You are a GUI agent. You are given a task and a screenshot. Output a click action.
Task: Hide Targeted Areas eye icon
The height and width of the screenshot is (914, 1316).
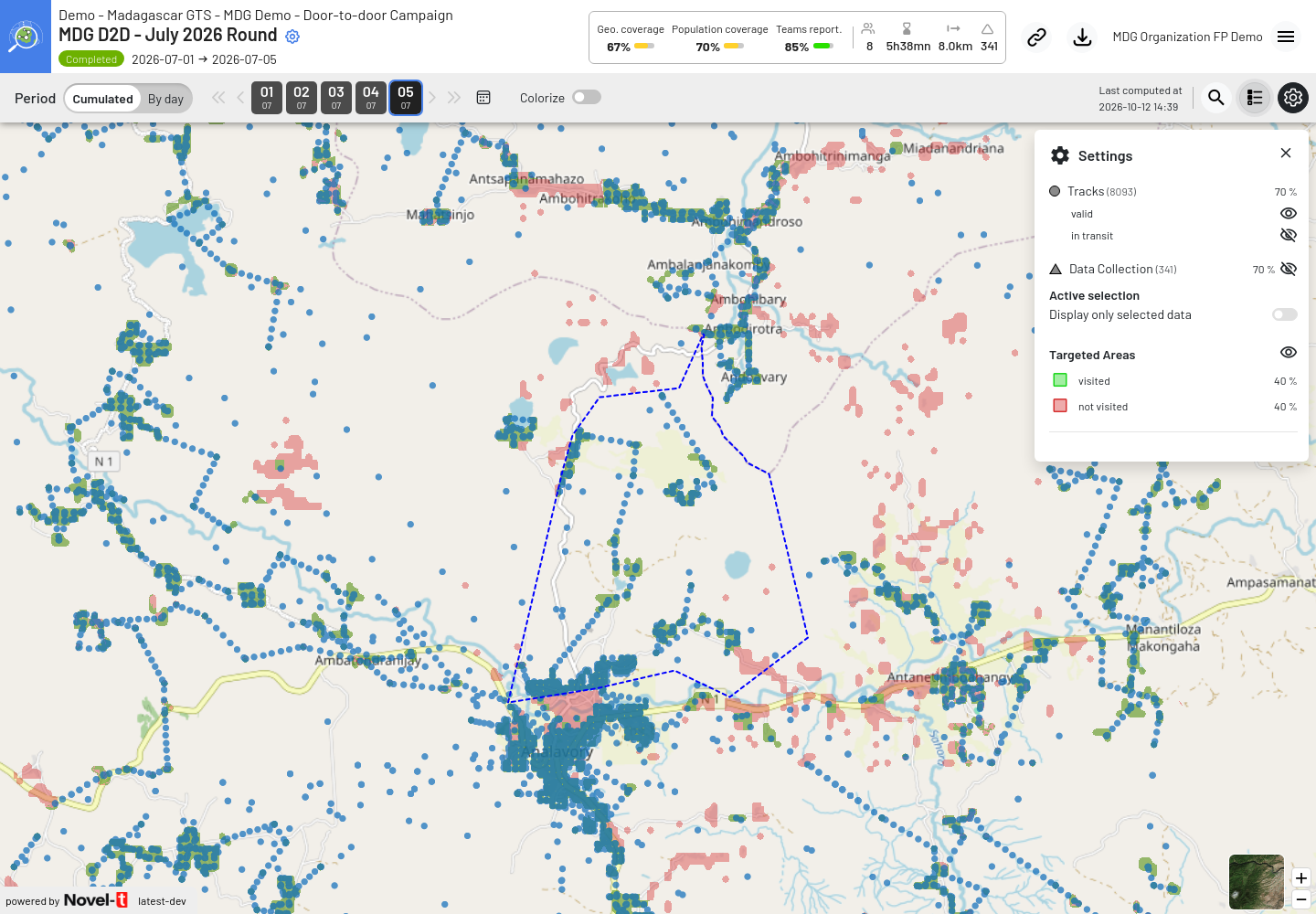click(1289, 353)
